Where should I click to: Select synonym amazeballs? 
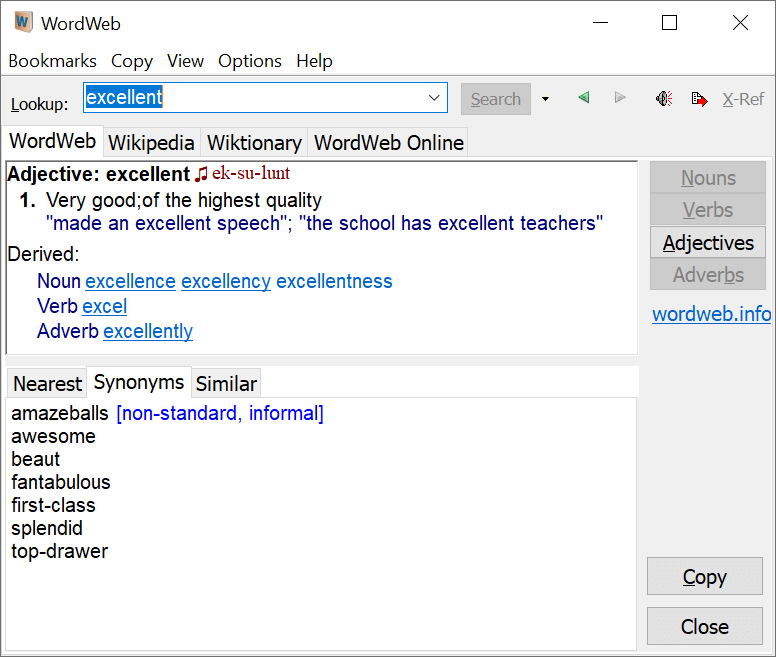[x=60, y=413]
